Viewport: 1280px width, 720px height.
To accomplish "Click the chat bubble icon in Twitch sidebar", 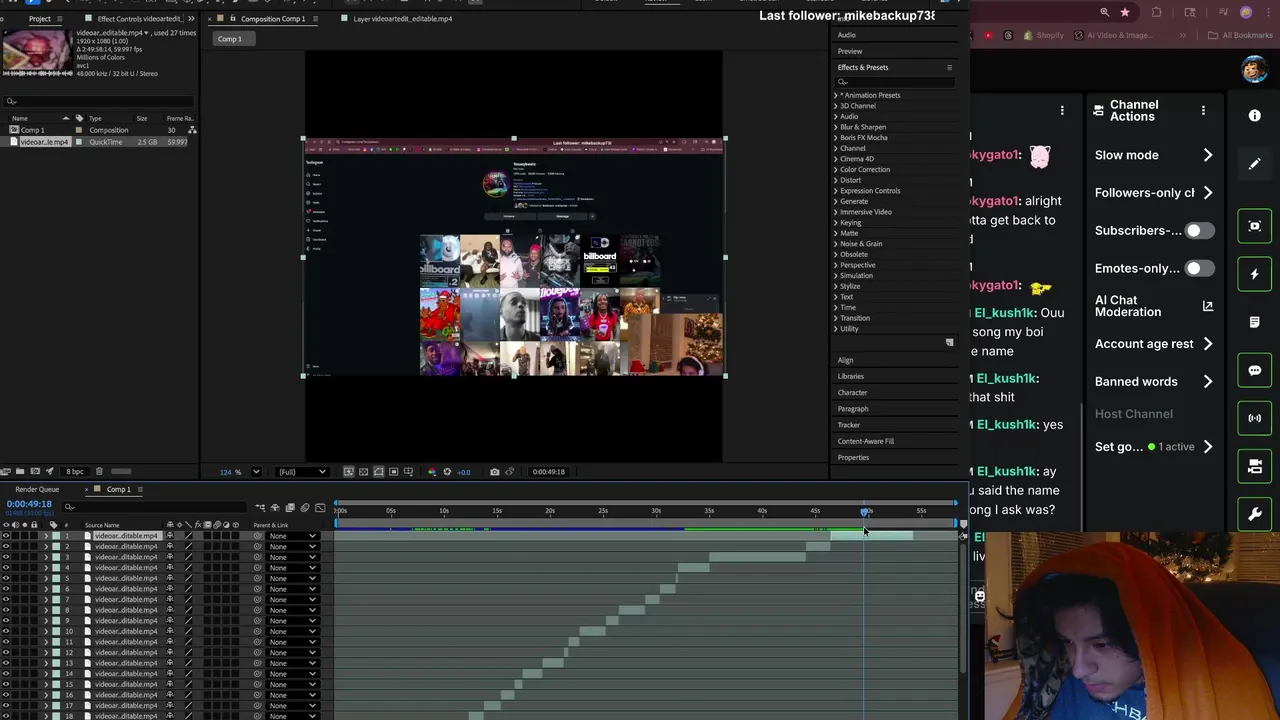I will [1255, 370].
